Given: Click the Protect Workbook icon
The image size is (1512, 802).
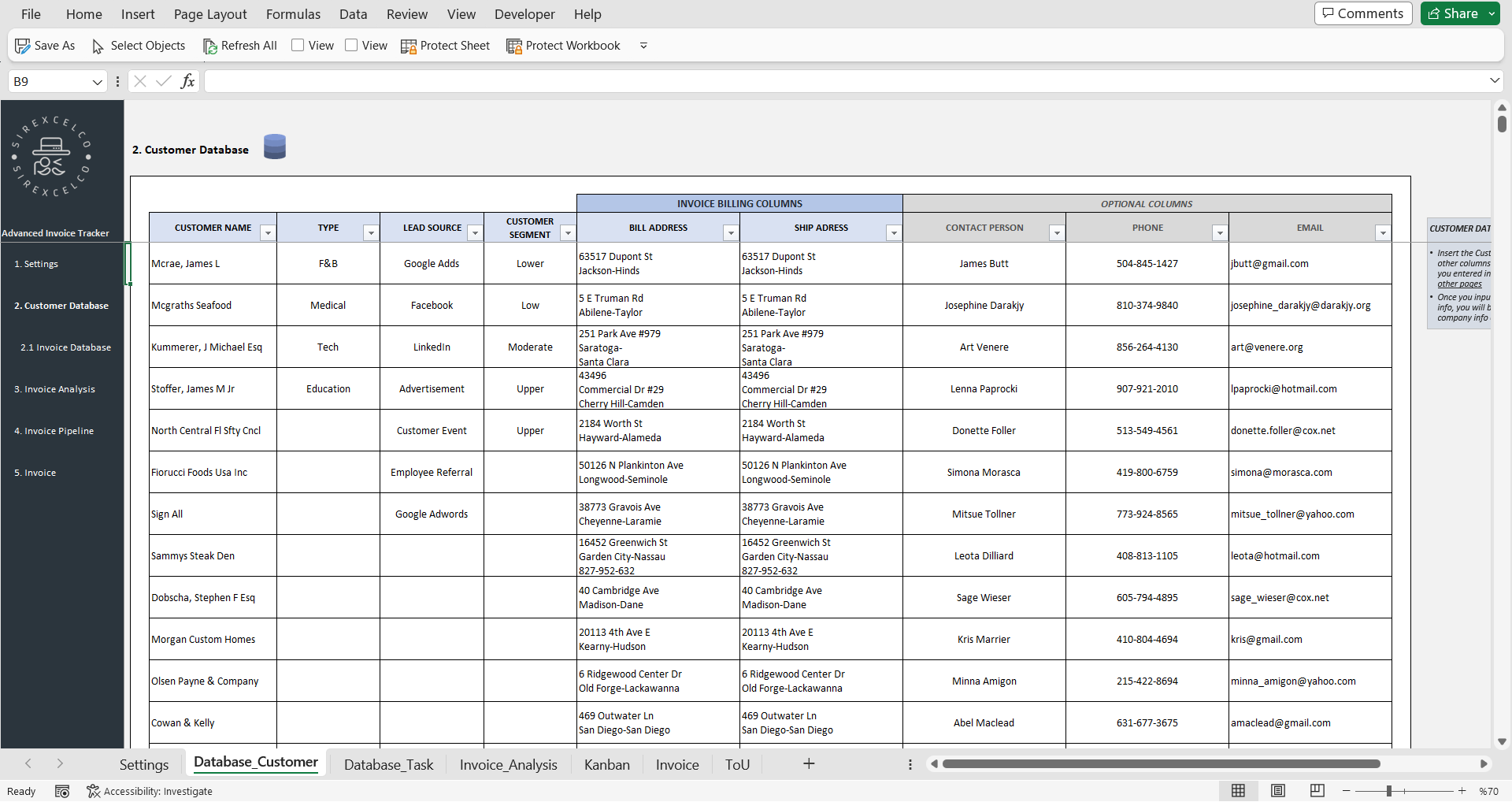Looking at the screenshot, I should 514,46.
